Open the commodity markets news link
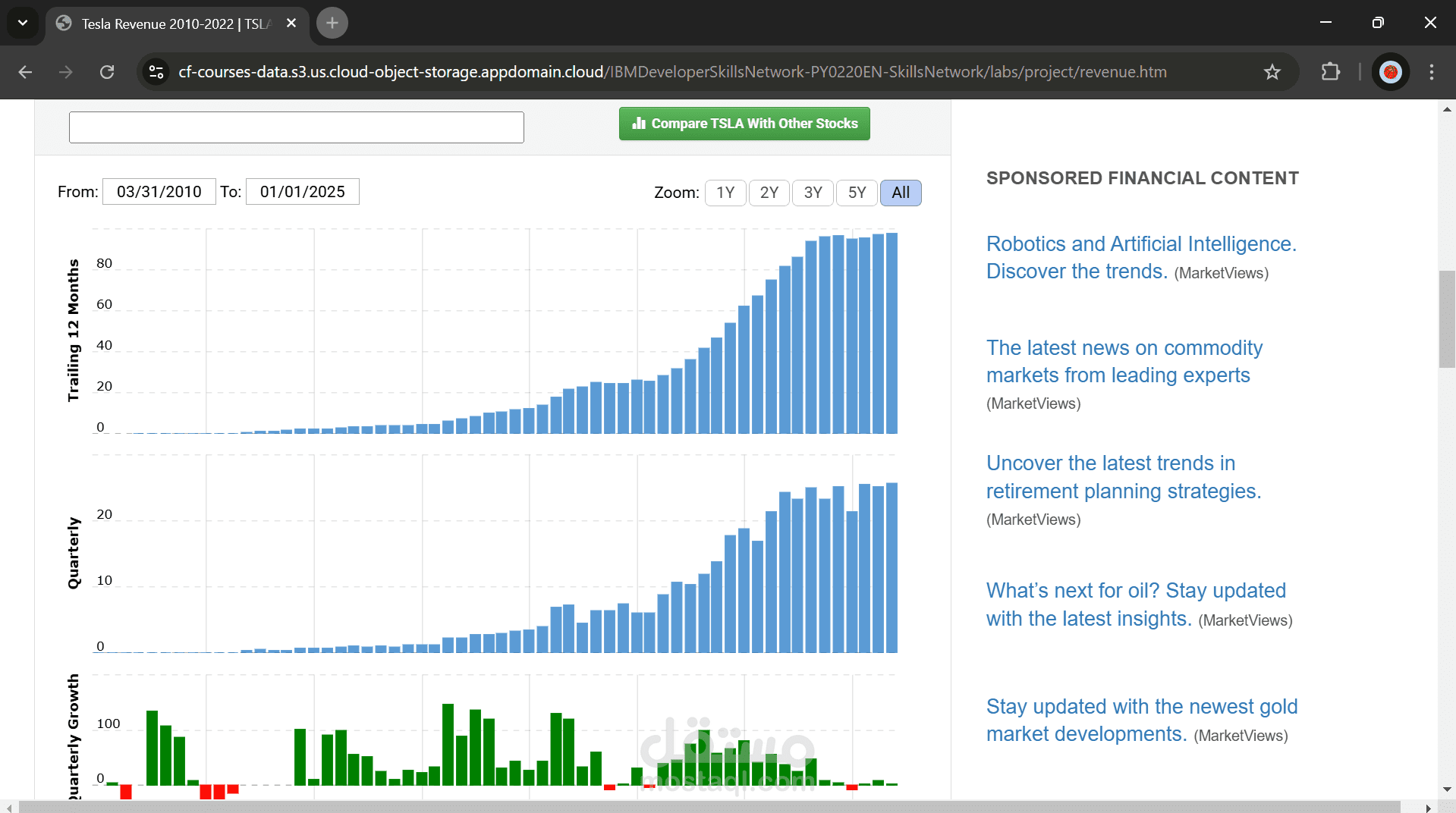This screenshot has height=813, width=1456. [x=1124, y=362]
